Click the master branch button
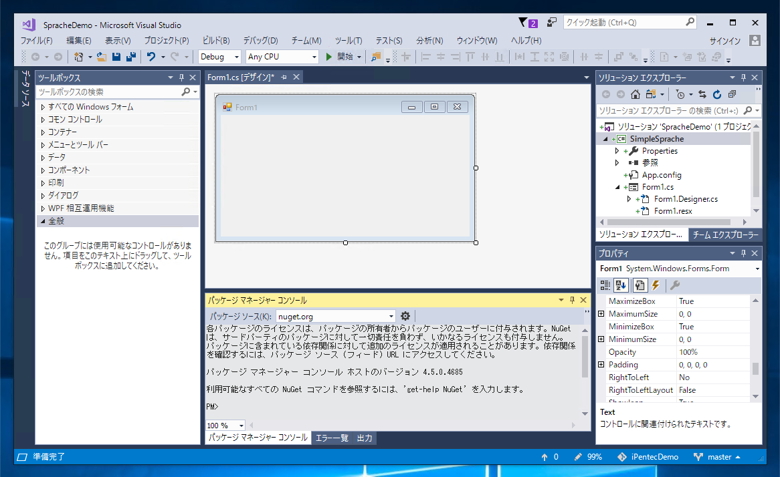The height and width of the screenshot is (477, 780). pos(717,457)
